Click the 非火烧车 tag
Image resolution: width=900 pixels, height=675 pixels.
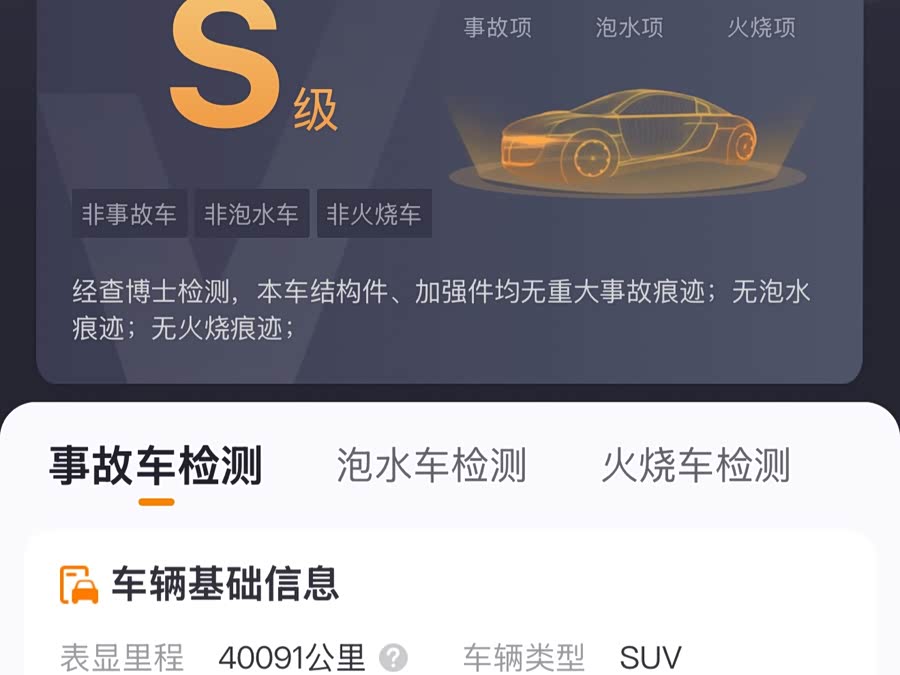(x=374, y=214)
